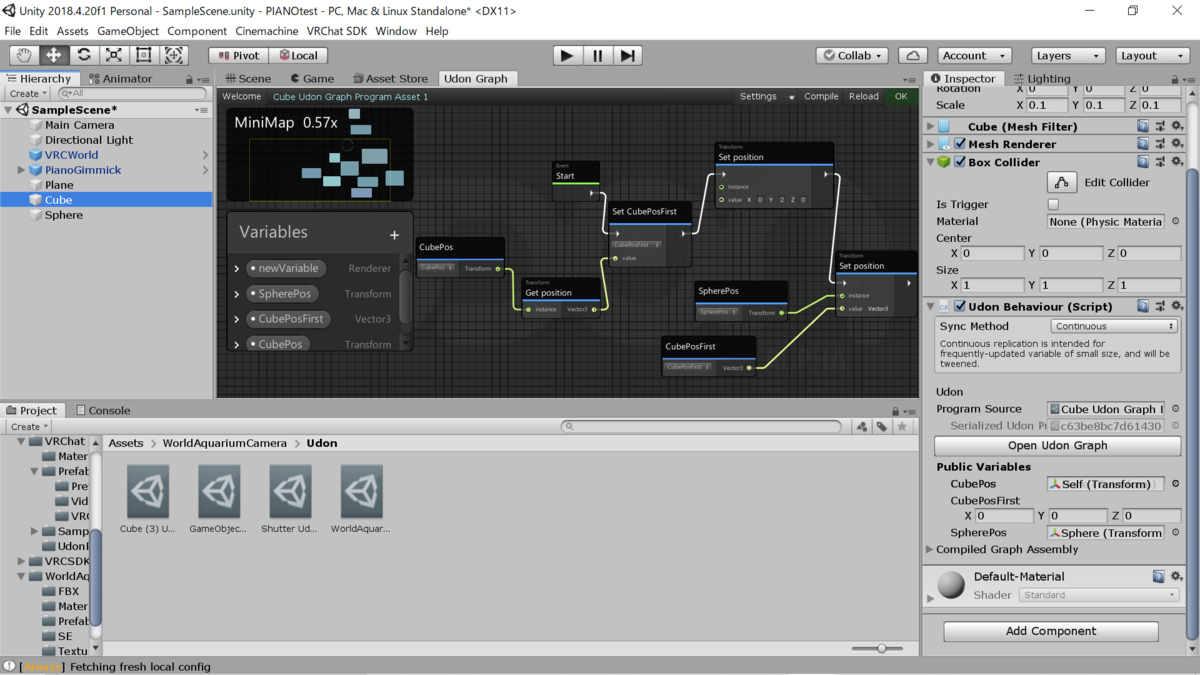Select the GameObject Udon asset thumbnail
The image size is (1200, 675).
219,491
